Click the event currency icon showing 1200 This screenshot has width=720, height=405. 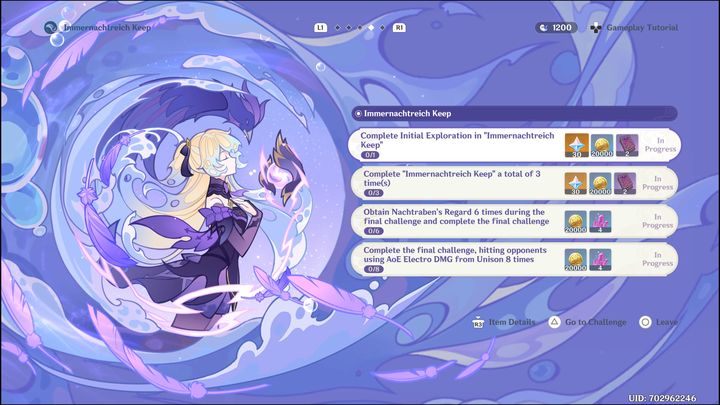[x=544, y=28]
